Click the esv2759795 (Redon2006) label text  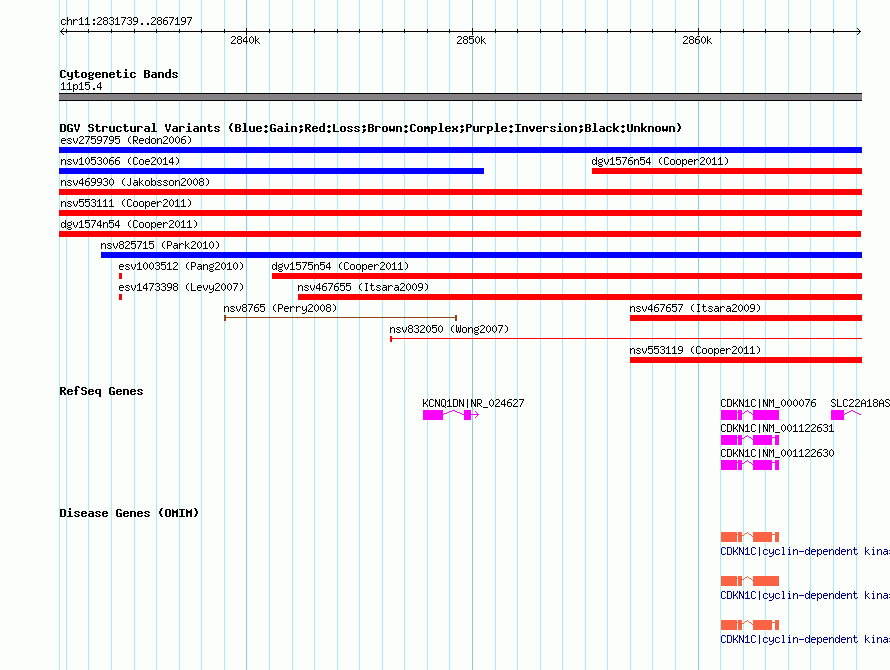click(126, 140)
